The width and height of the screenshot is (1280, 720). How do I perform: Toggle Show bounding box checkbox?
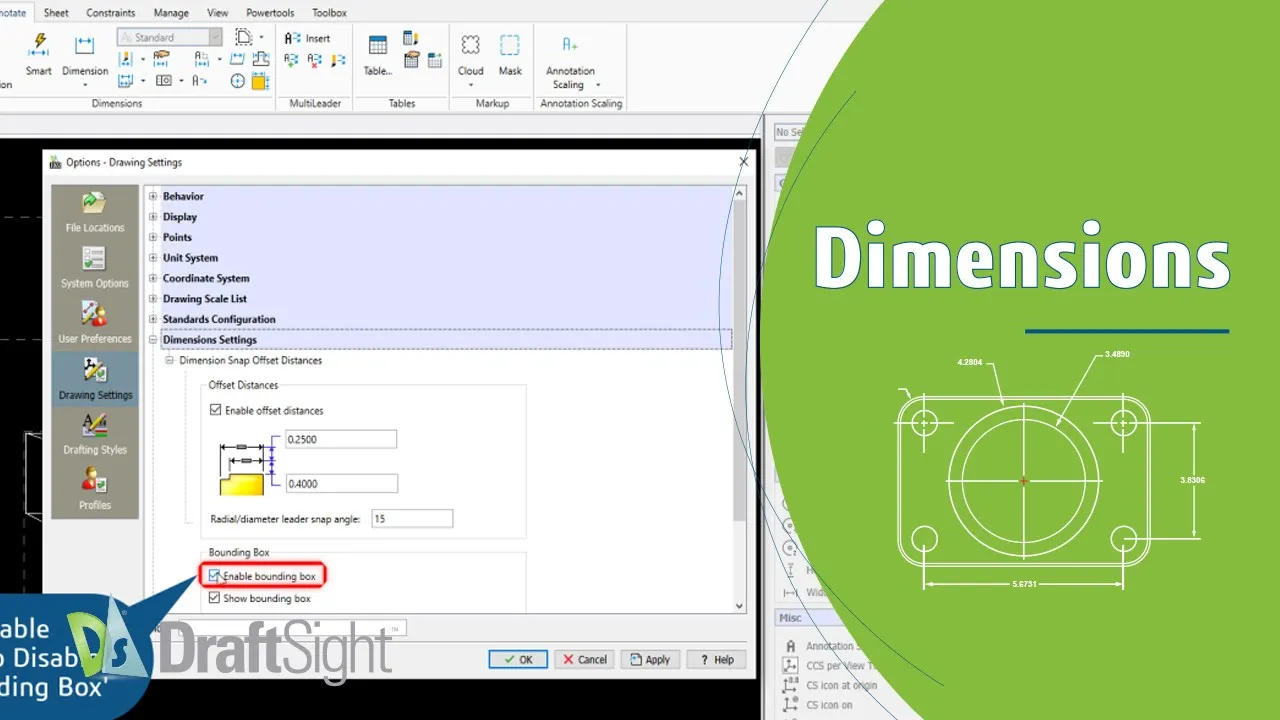[x=215, y=598]
